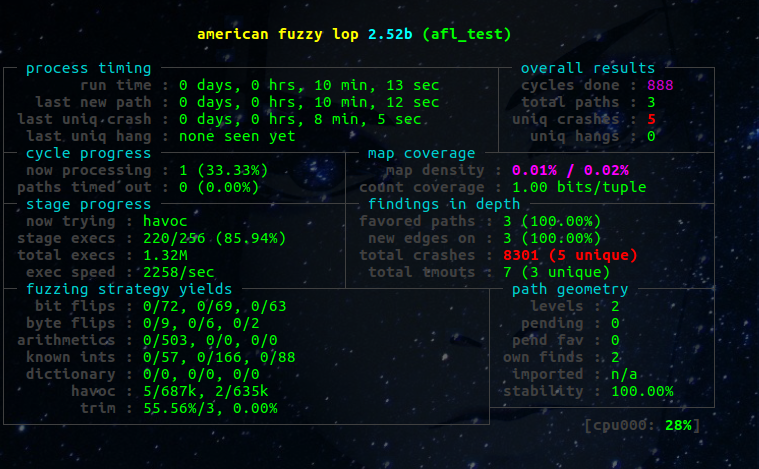Select the 'process timing' section header

coord(89,68)
